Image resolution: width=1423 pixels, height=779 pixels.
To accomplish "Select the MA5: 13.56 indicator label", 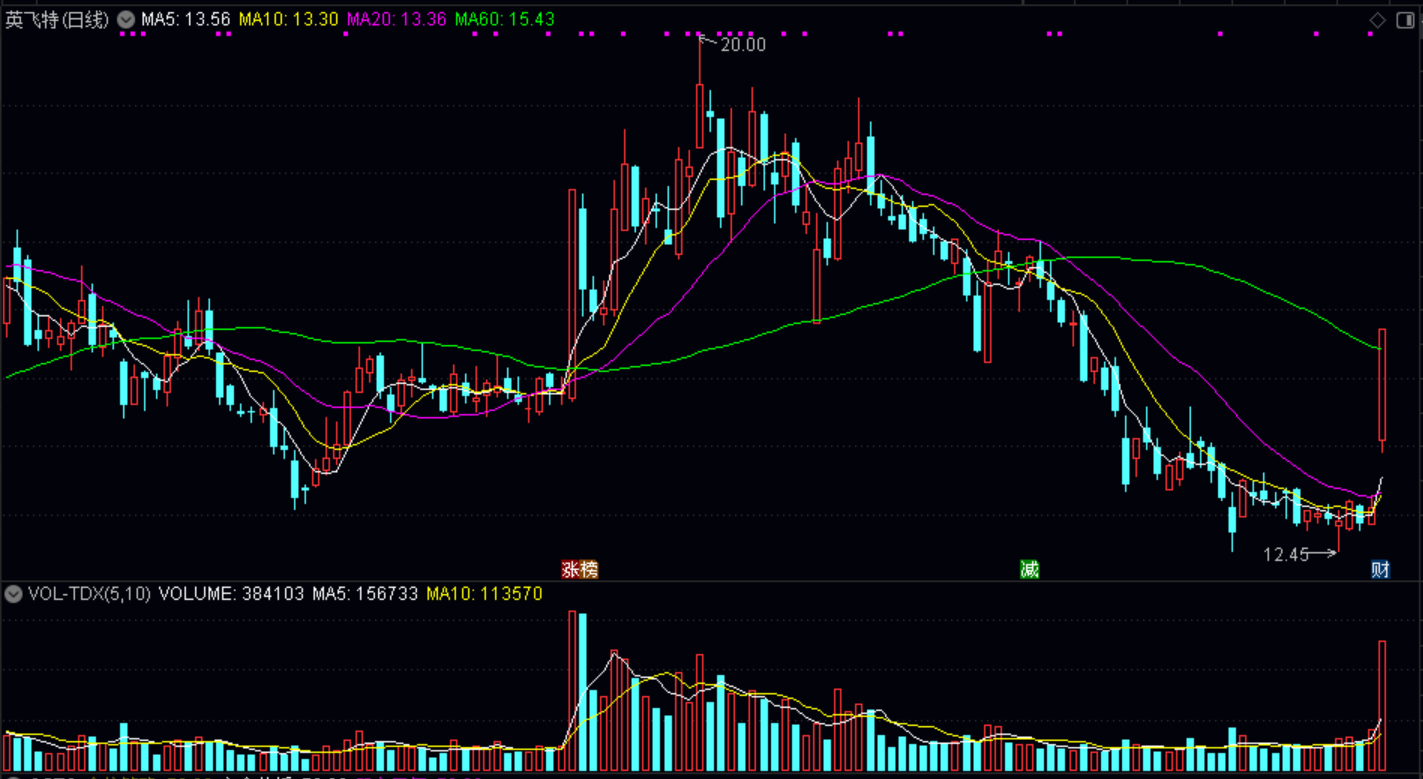I will point(186,20).
